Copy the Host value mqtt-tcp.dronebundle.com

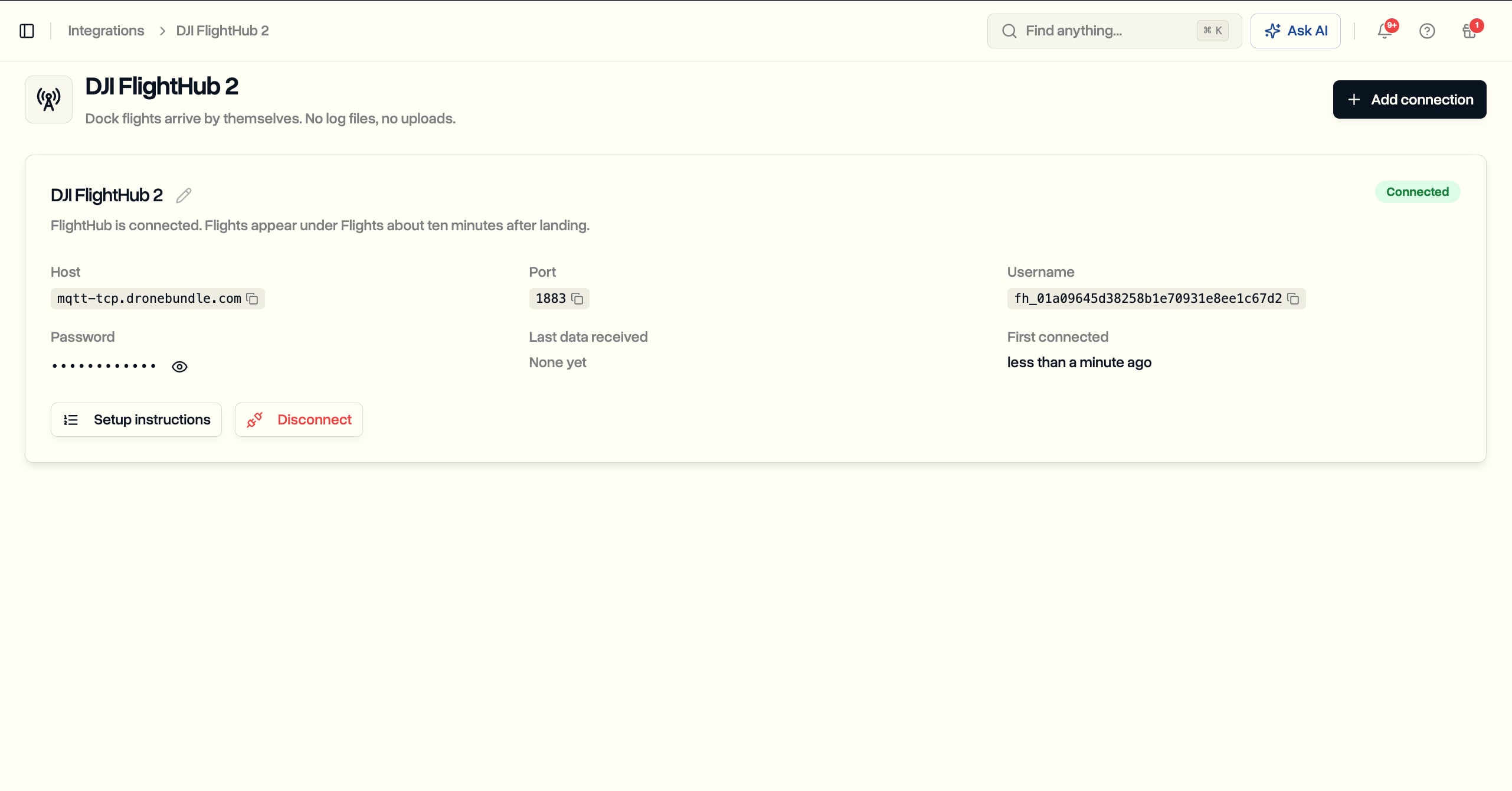coord(253,299)
